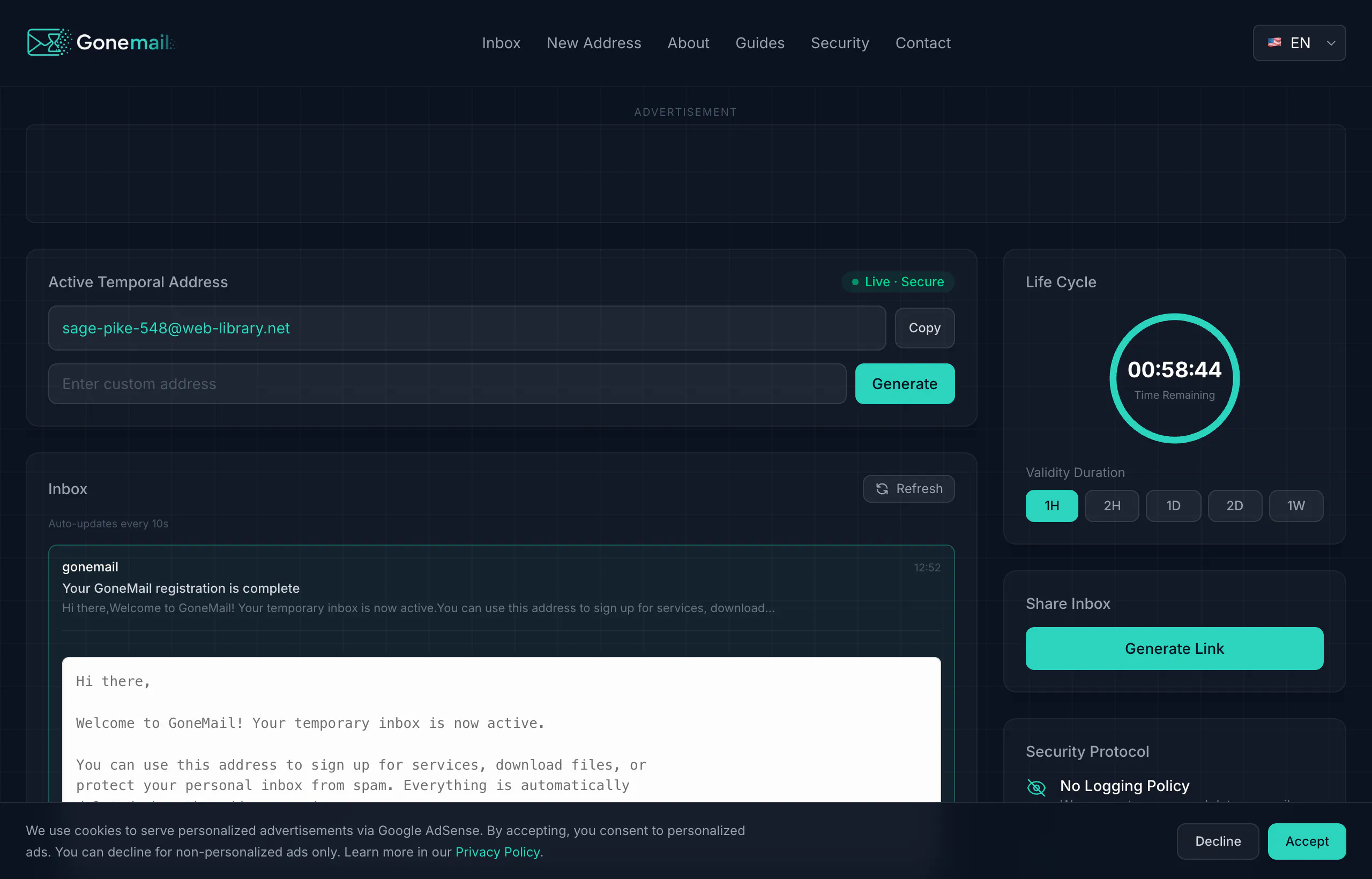Click the 'No Logging Policy' heading
The height and width of the screenshot is (879, 1372).
[x=1125, y=786]
